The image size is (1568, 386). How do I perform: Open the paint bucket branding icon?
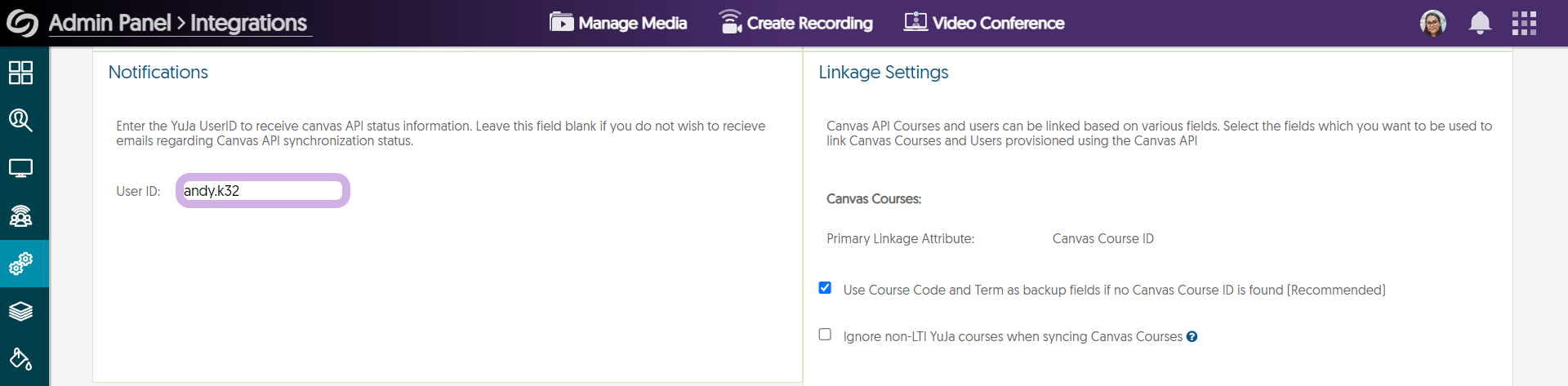[21, 359]
